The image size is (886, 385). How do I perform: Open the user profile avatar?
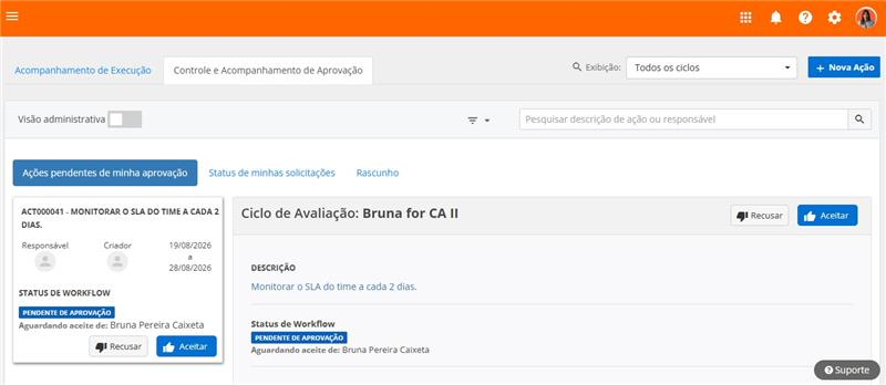click(x=866, y=18)
